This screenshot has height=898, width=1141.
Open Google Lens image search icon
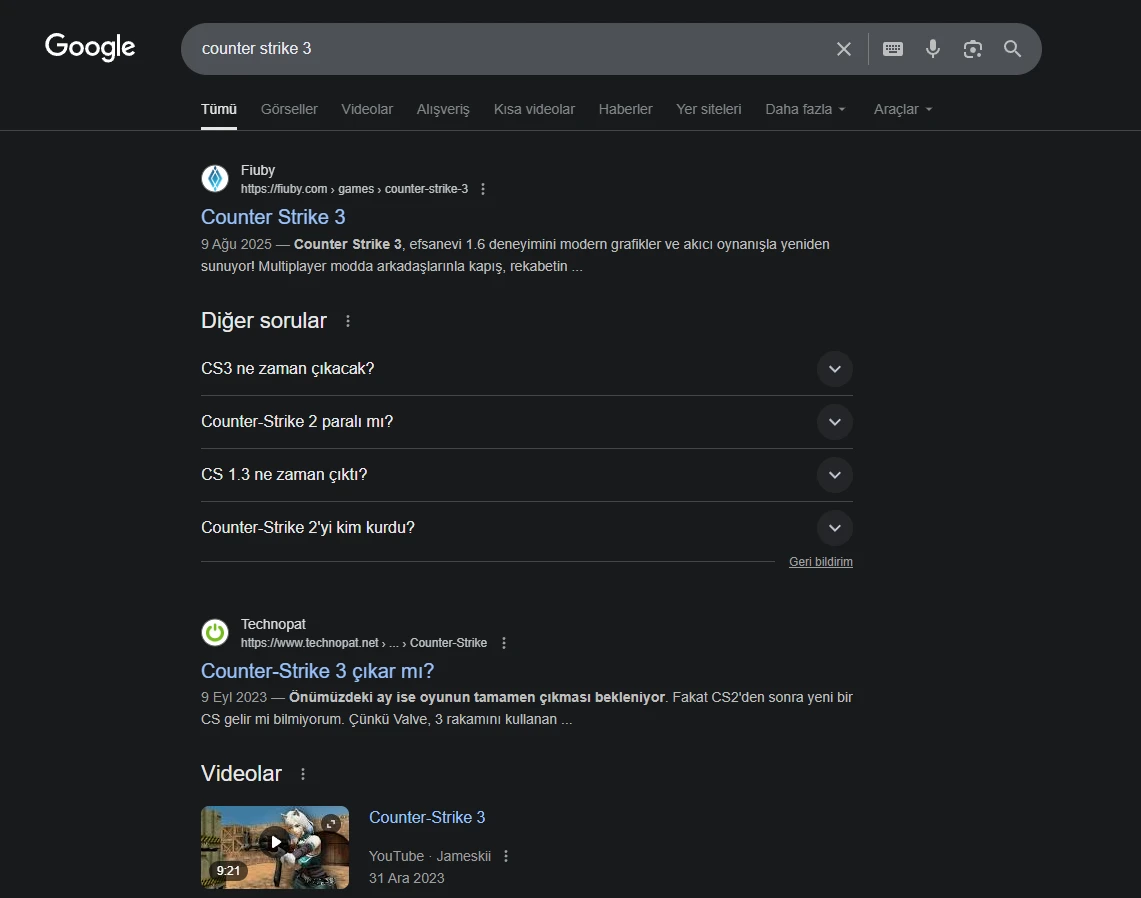973,49
